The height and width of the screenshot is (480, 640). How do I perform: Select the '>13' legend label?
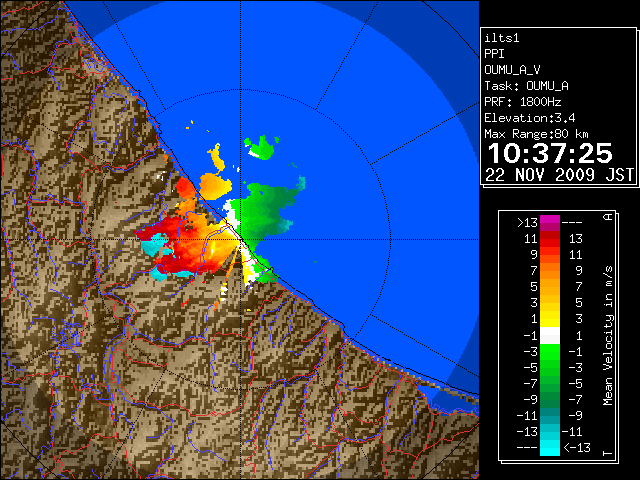(x=527, y=223)
